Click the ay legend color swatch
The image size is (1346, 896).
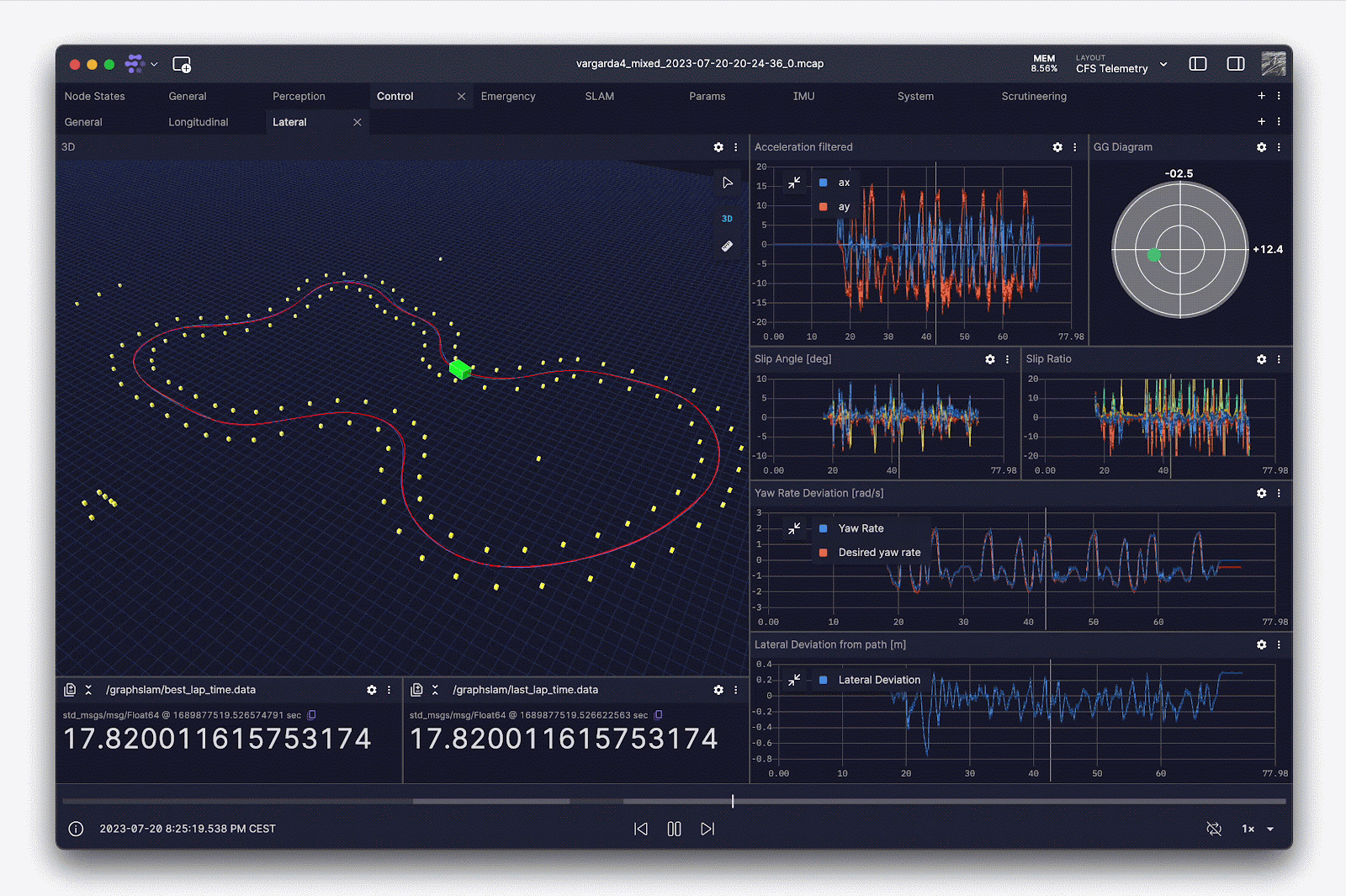[823, 207]
